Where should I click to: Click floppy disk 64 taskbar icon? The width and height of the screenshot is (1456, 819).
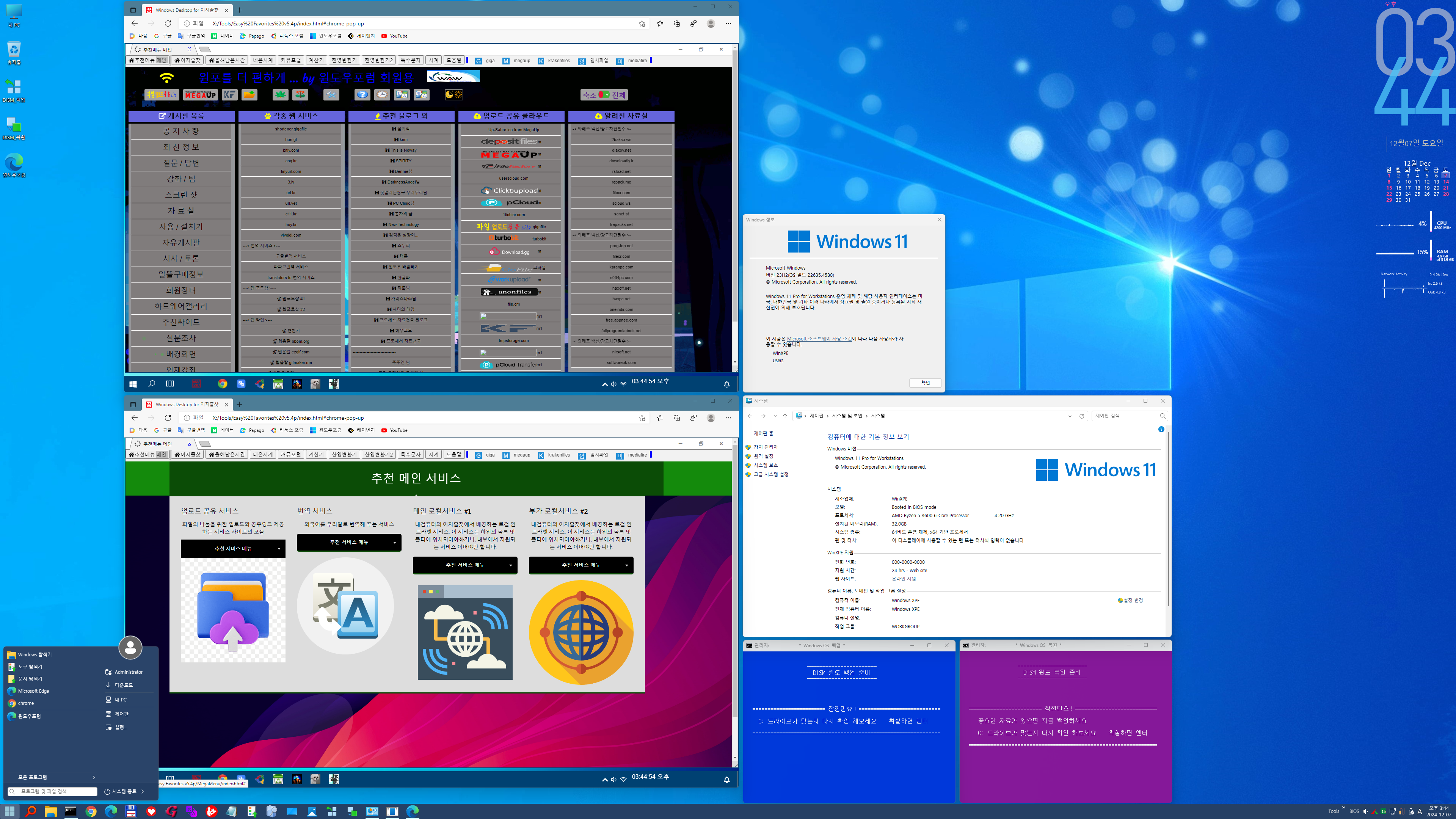point(131,811)
